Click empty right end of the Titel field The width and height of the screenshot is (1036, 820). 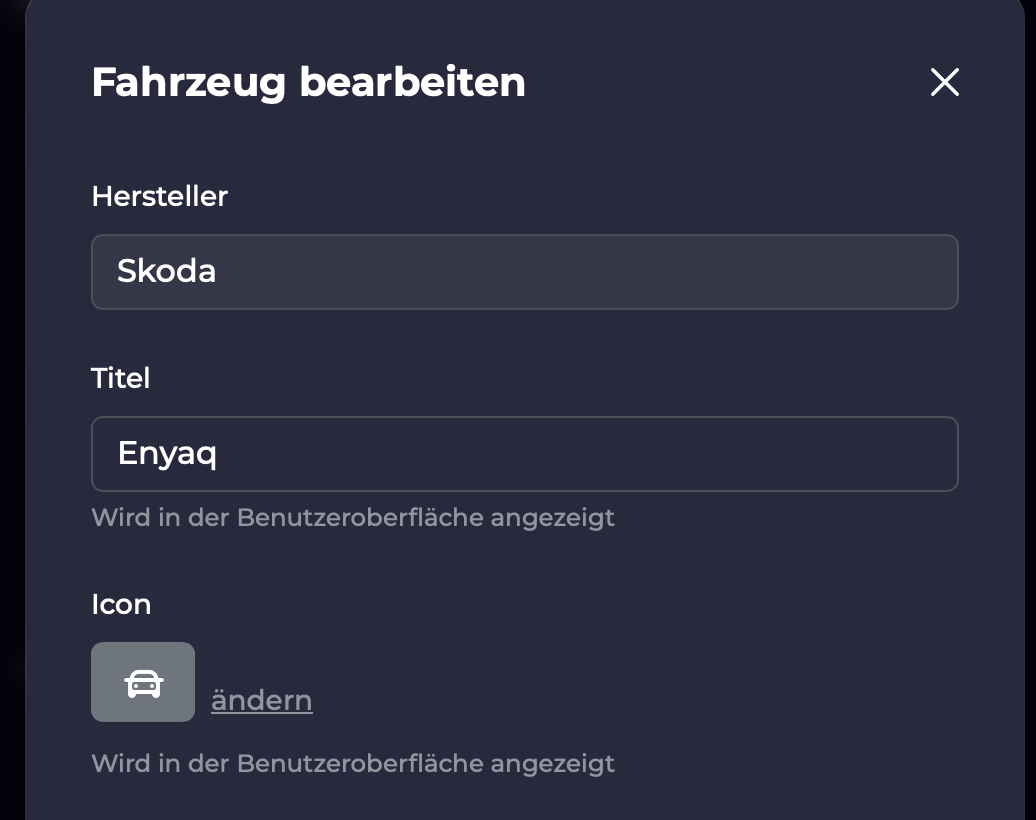[900, 454]
